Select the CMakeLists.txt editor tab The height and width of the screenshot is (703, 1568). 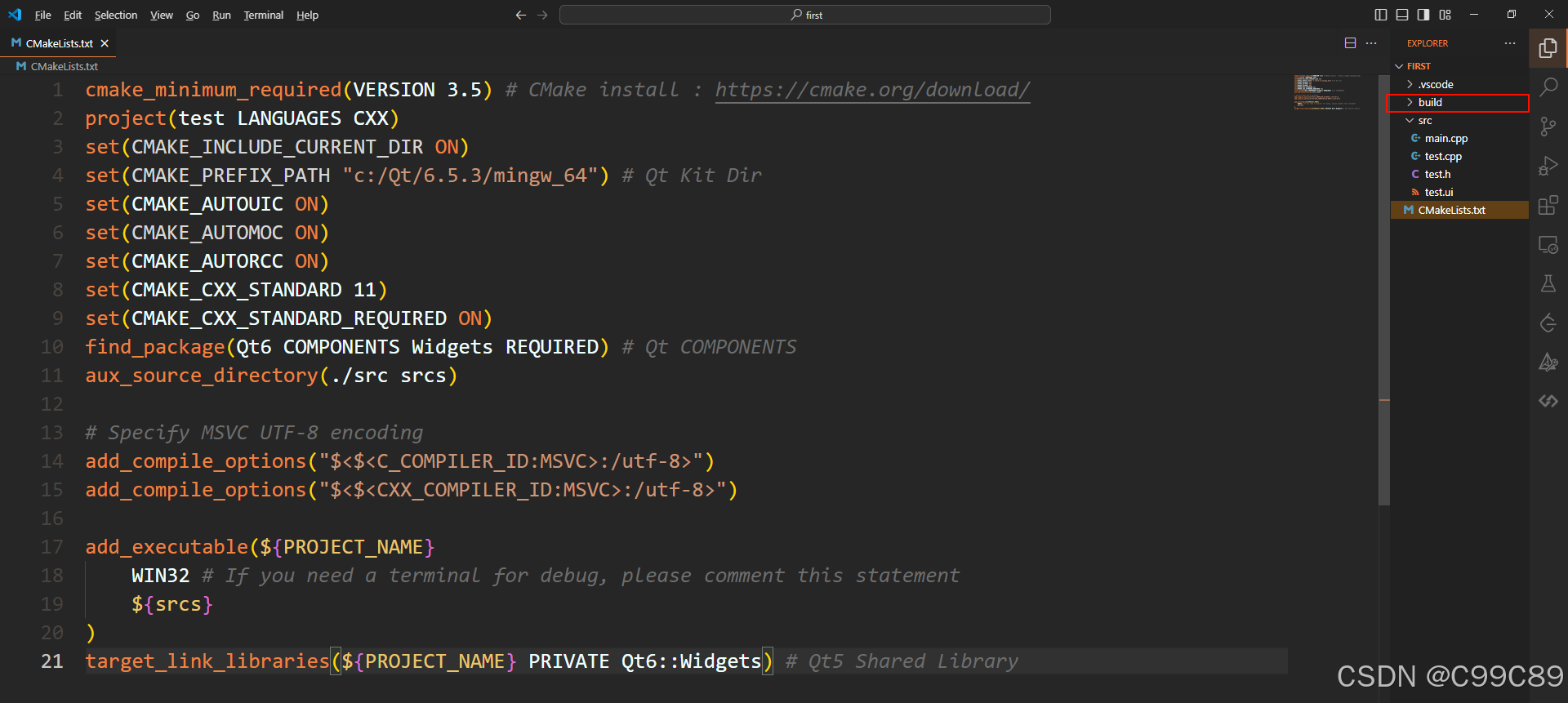(x=59, y=43)
